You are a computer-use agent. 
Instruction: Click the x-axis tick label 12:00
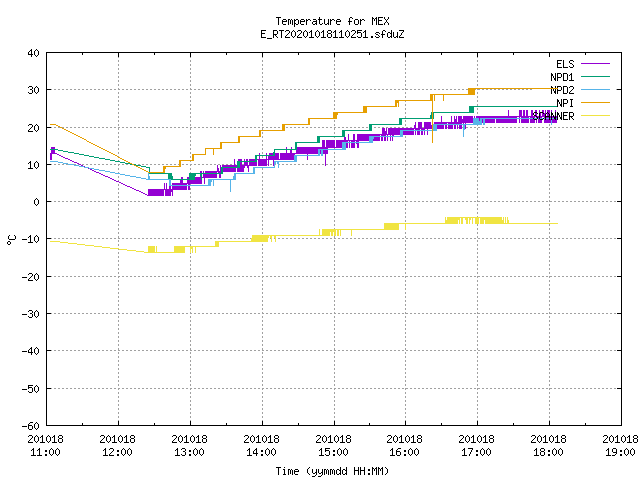pyautogui.click(x=117, y=452)
